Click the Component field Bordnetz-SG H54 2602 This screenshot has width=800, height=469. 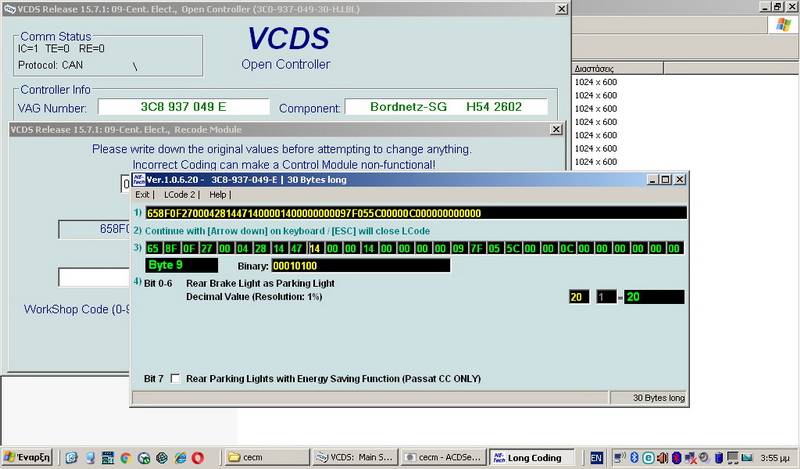[446, 107]
